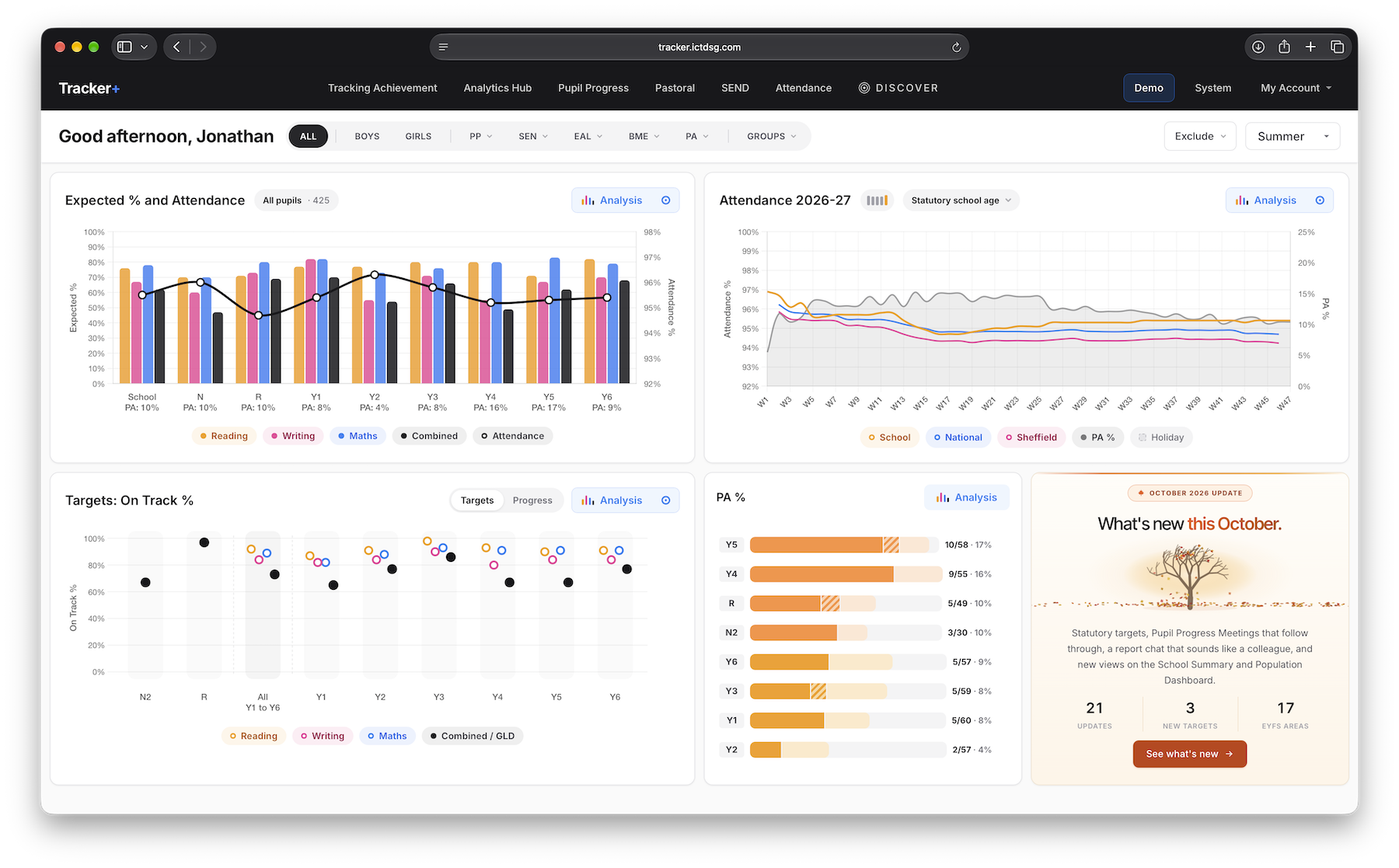Click the See what's new button
This screenshot has height=868, width=1399.
click(x=1189, y=754)
